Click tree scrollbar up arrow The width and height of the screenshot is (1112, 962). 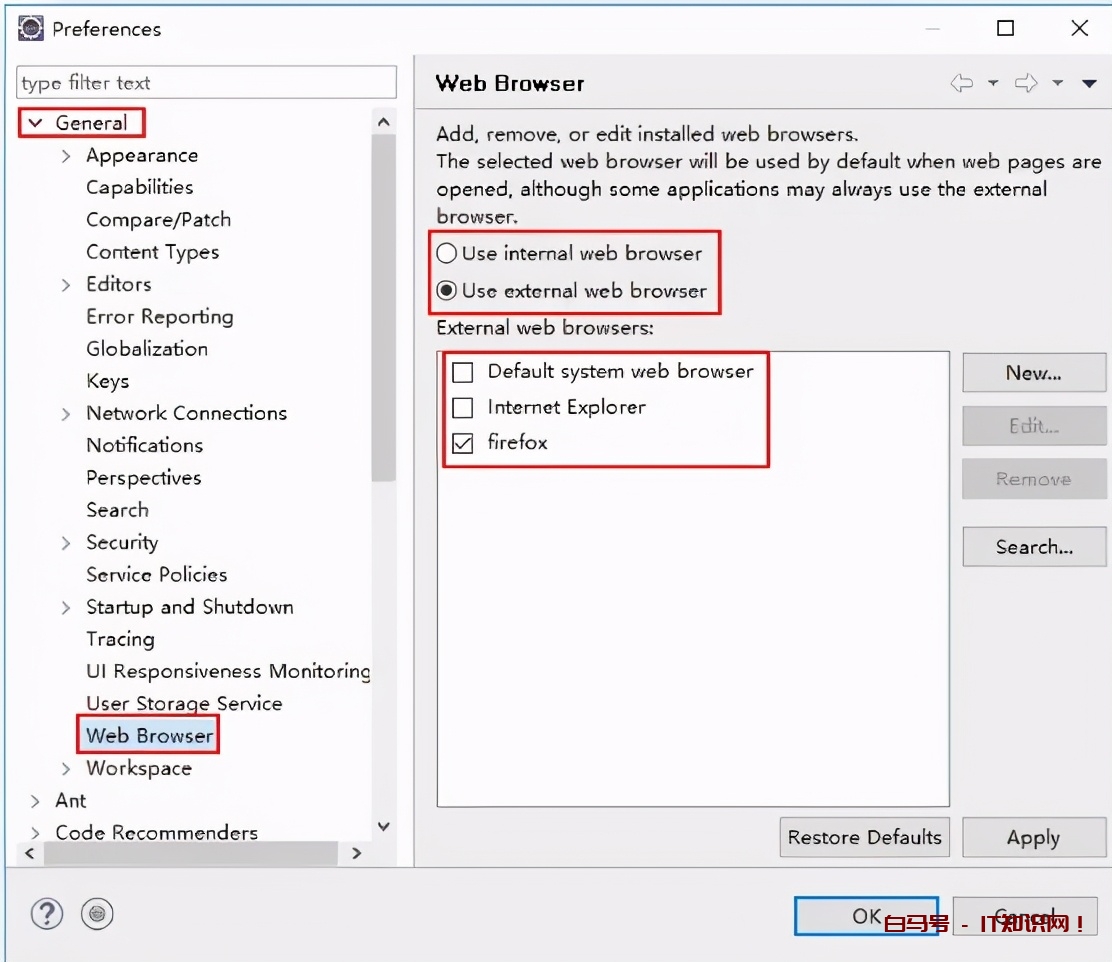pos(384,122)
